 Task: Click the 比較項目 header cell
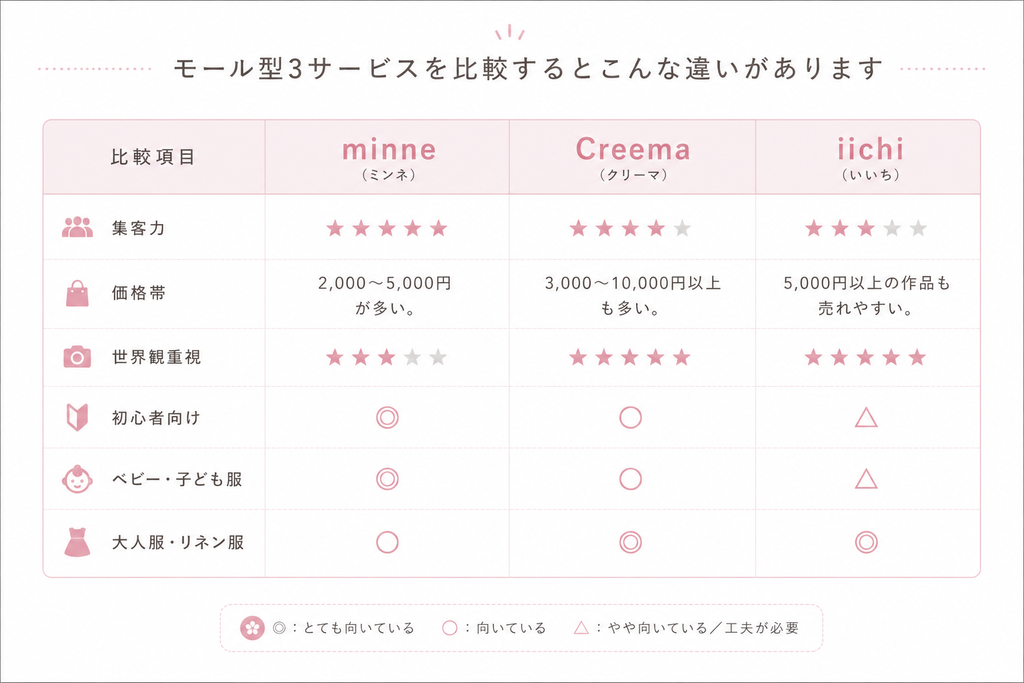153,157
